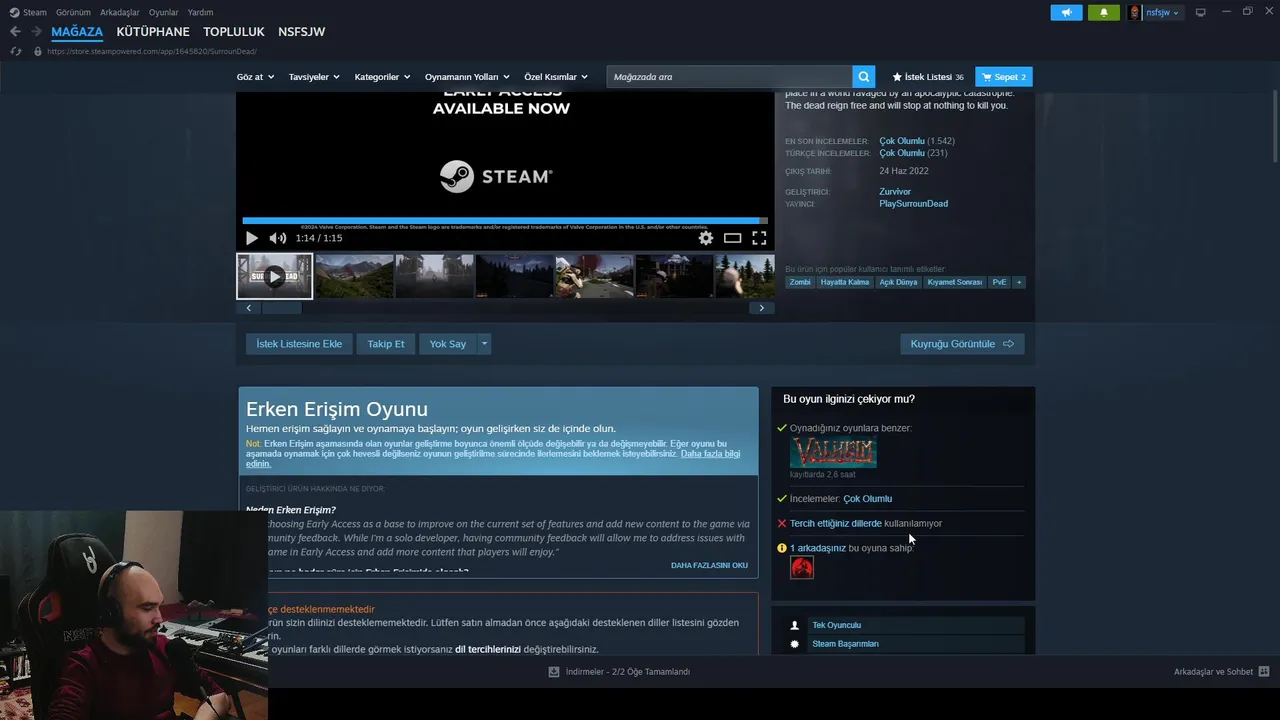Open the Oyunlar menu

(164, 12)
